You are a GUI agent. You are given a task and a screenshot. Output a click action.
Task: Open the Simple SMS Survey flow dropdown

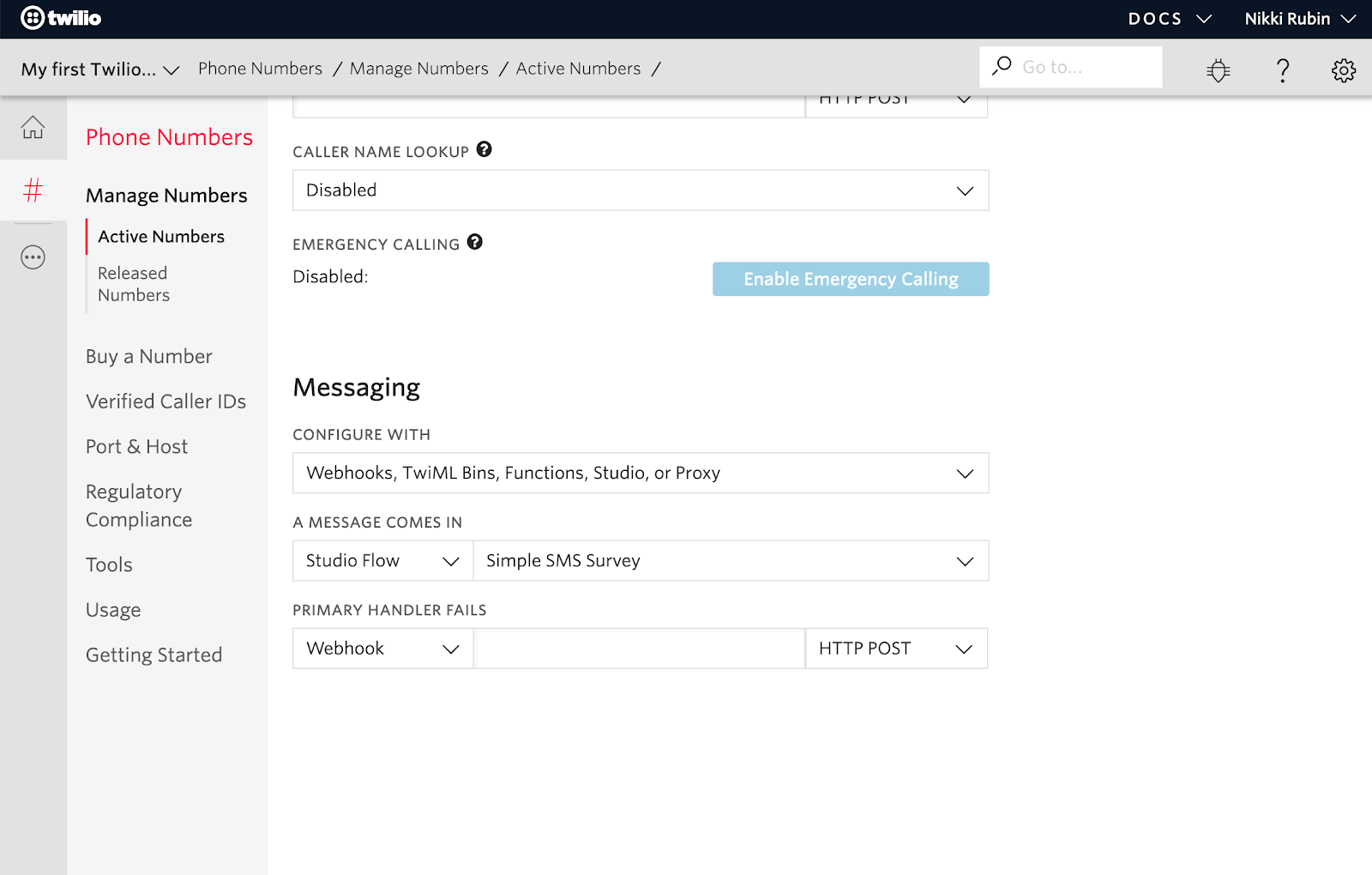pos(731,561)
